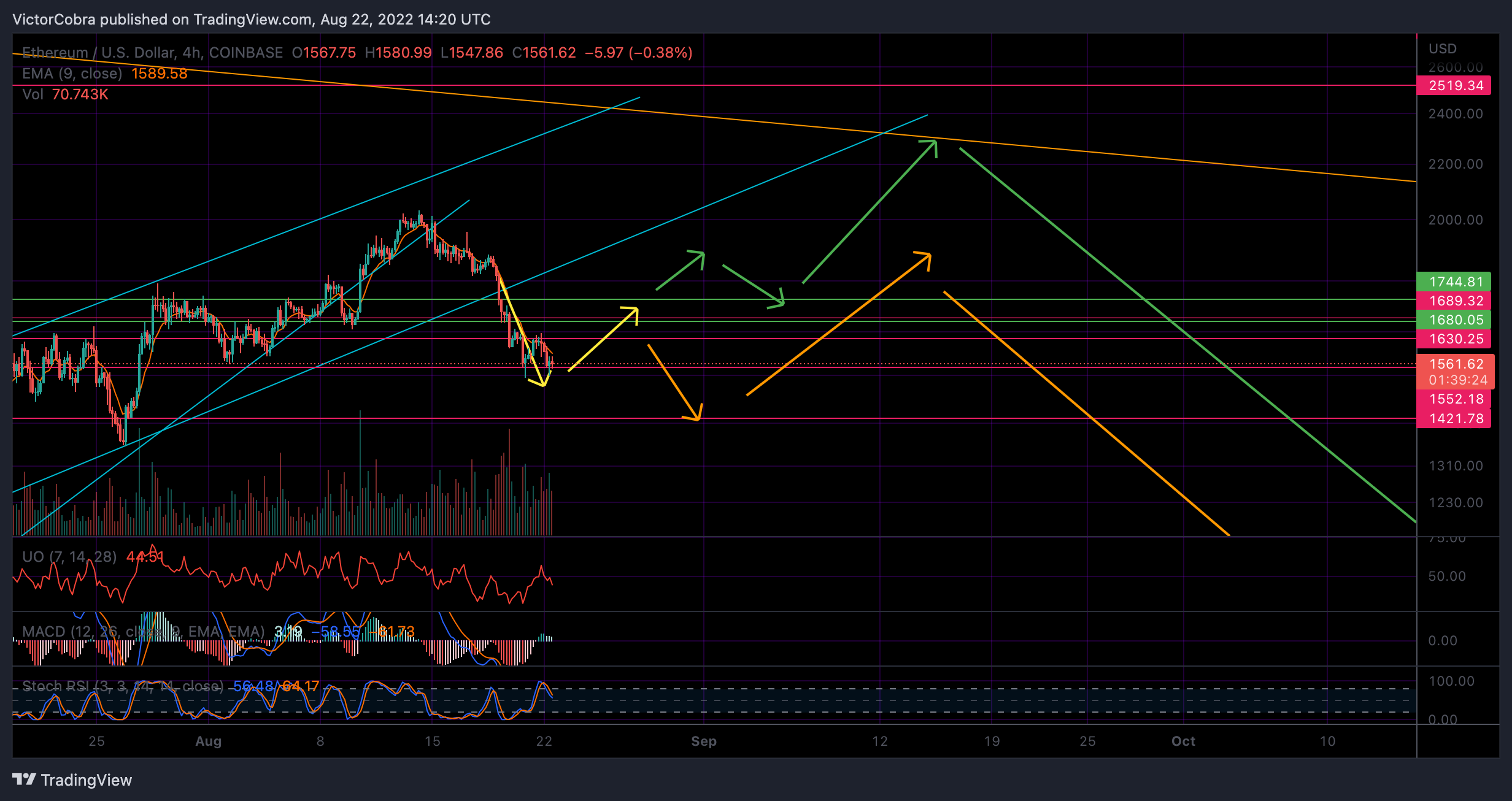Click the 1310.00 price axis tick
This screenshot has width=1512, height=801.
click(1455, 466)
